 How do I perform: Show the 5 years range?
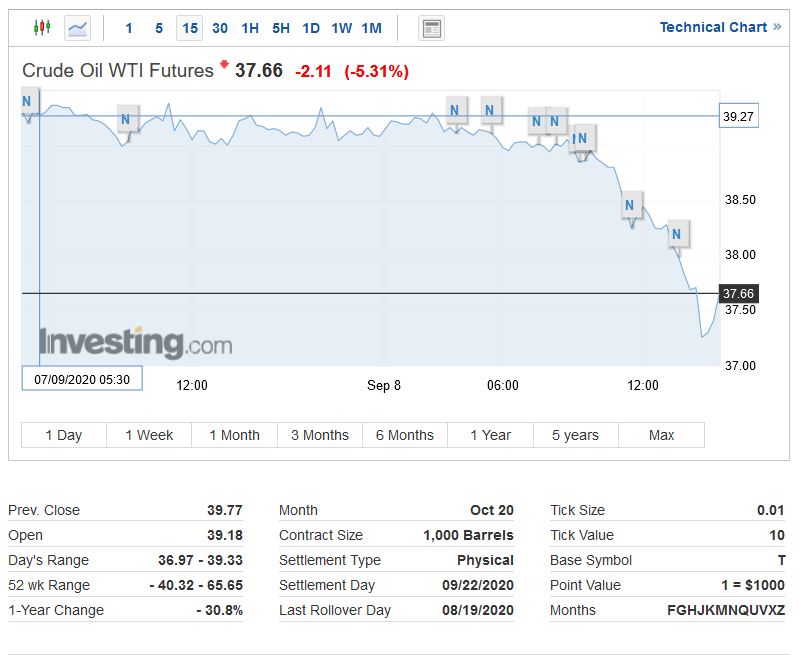coord(576,435)
